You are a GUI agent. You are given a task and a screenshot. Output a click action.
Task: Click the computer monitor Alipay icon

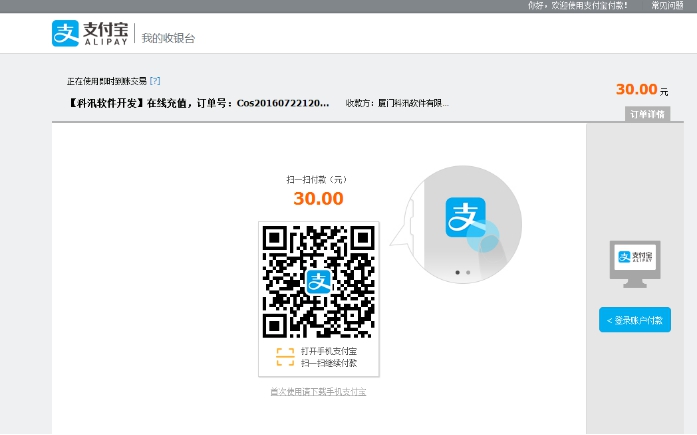coord(635,260)
